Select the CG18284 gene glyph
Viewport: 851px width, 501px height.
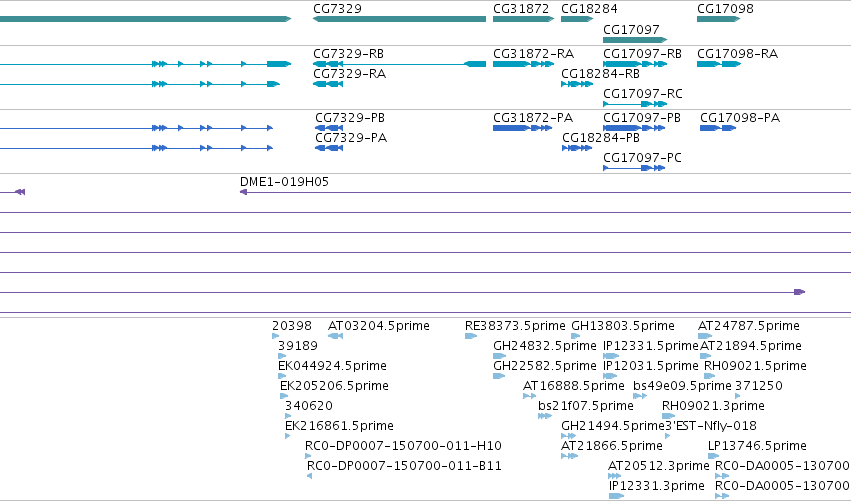[577, 19]
